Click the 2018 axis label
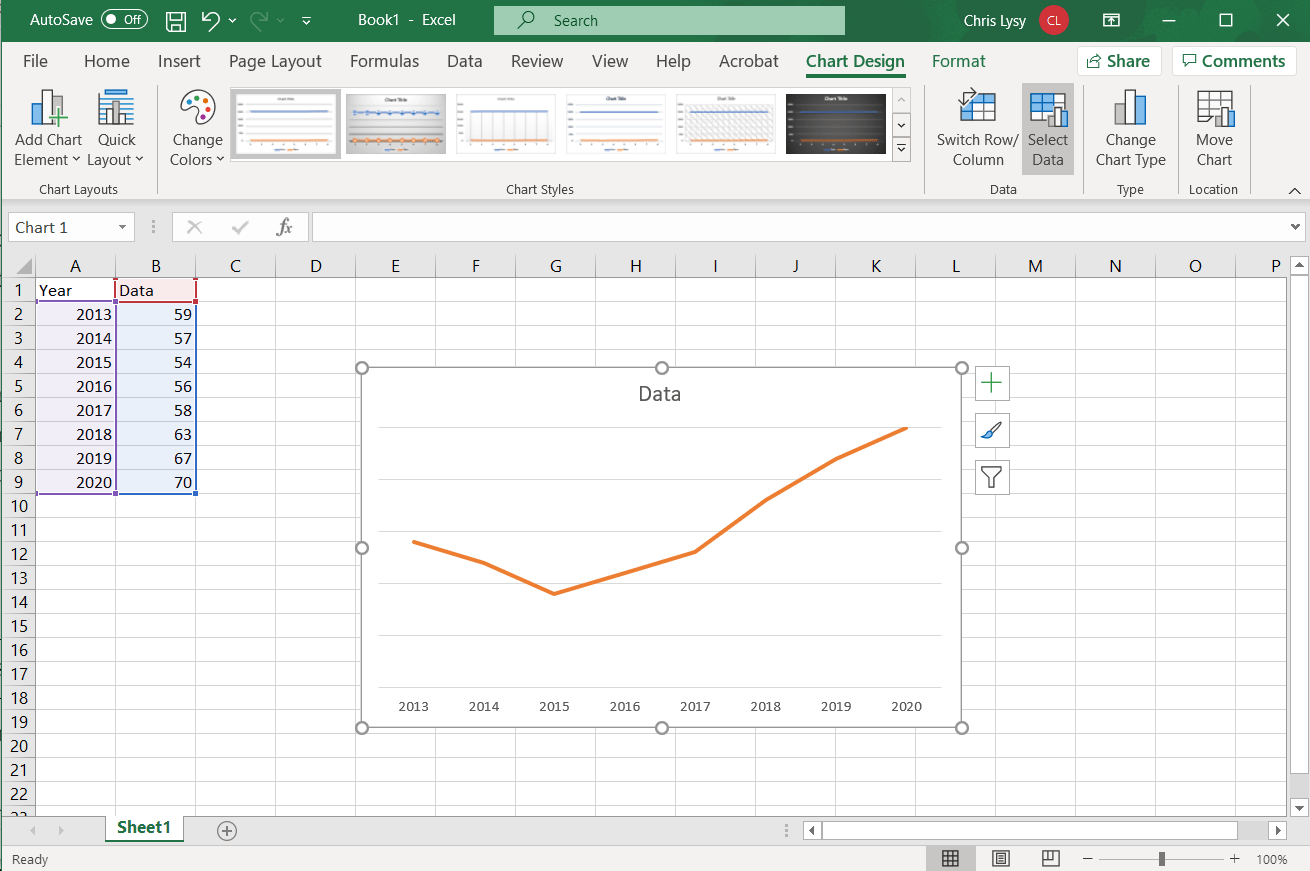 (766, 706)
